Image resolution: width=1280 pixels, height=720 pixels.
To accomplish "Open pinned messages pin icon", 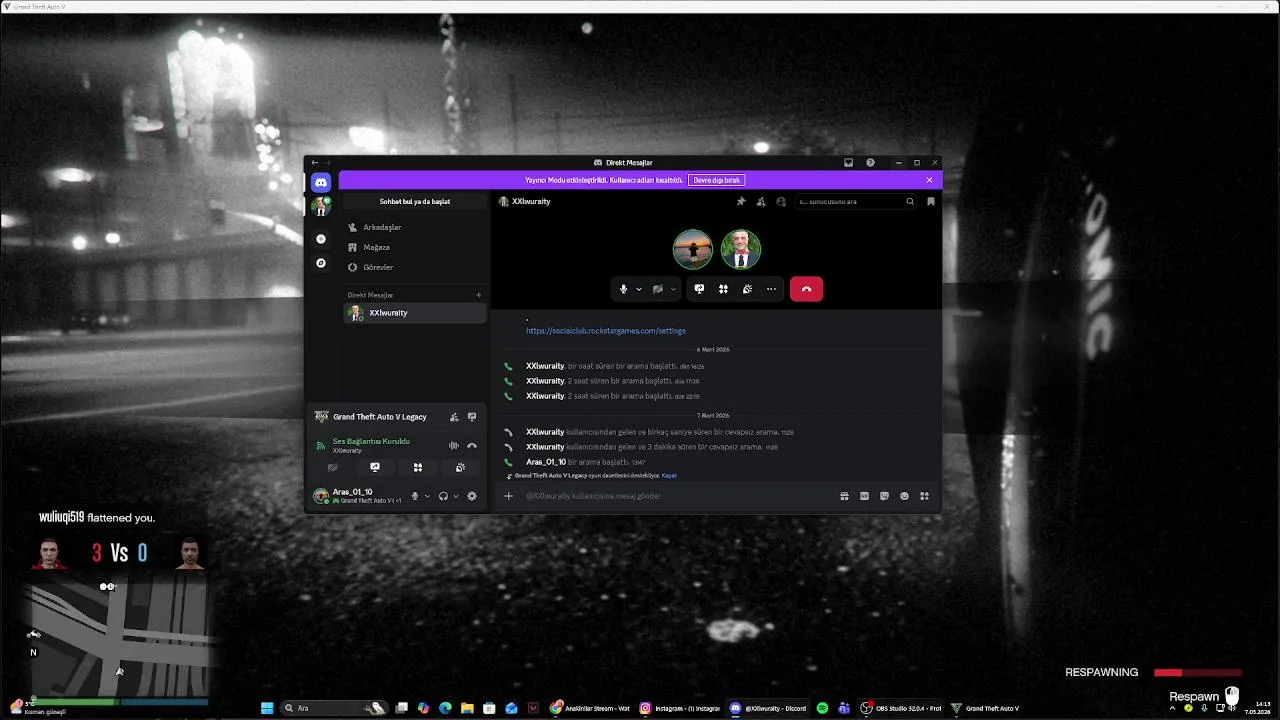I will 741,202.
